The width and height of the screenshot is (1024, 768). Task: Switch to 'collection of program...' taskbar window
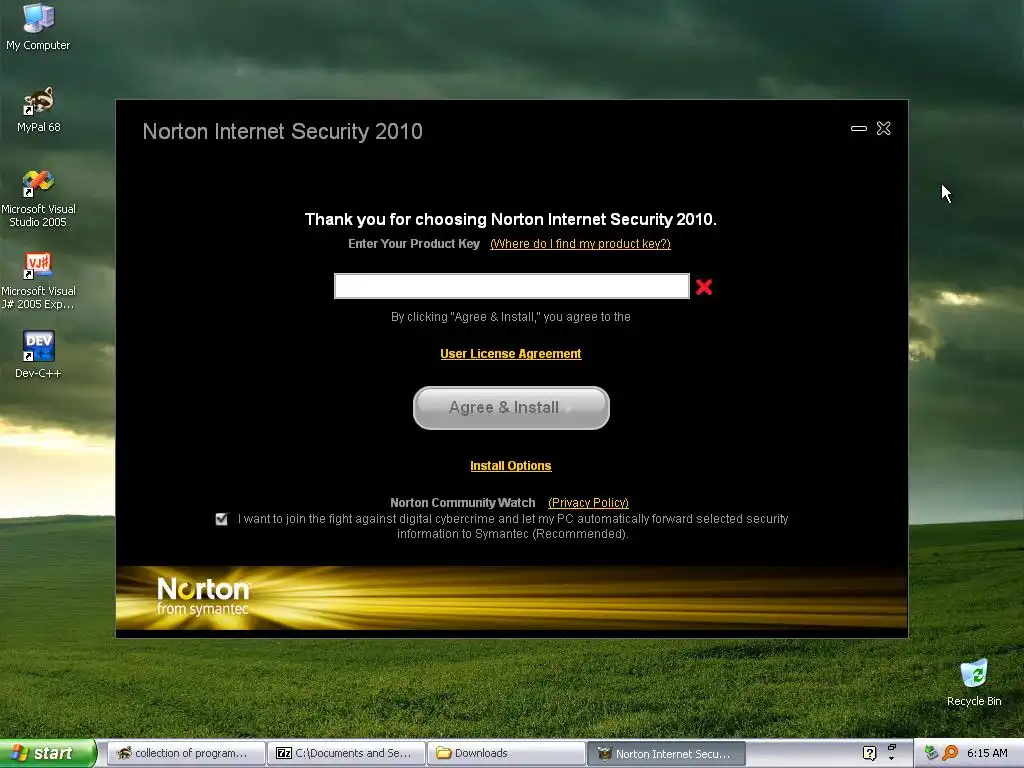click(185, 753)
